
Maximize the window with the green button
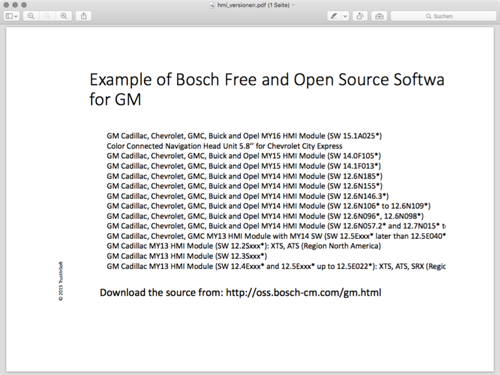coord(24,5)
